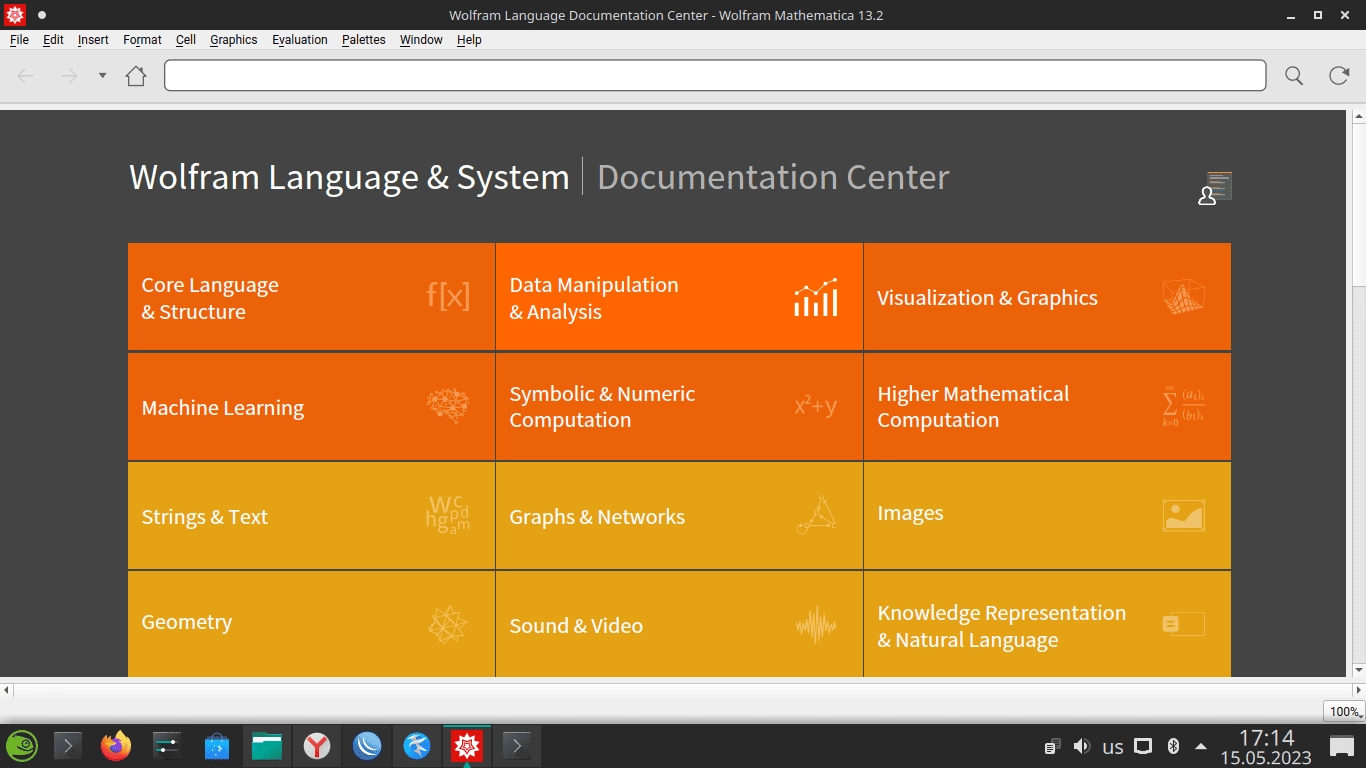Open the openSUSE application launcher

[22, 746]
